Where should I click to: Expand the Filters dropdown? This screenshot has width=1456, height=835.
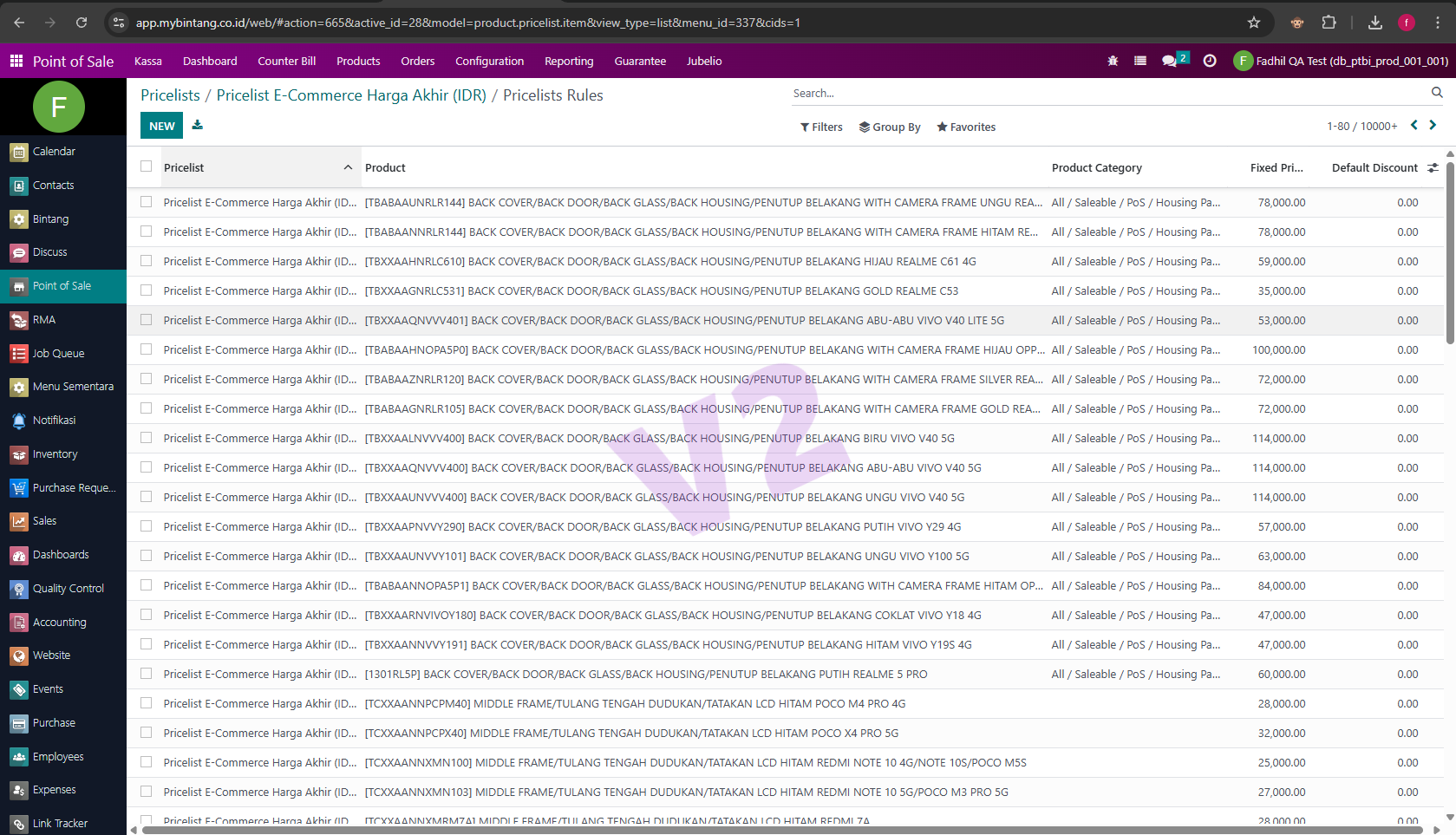(x=821, y=127)
